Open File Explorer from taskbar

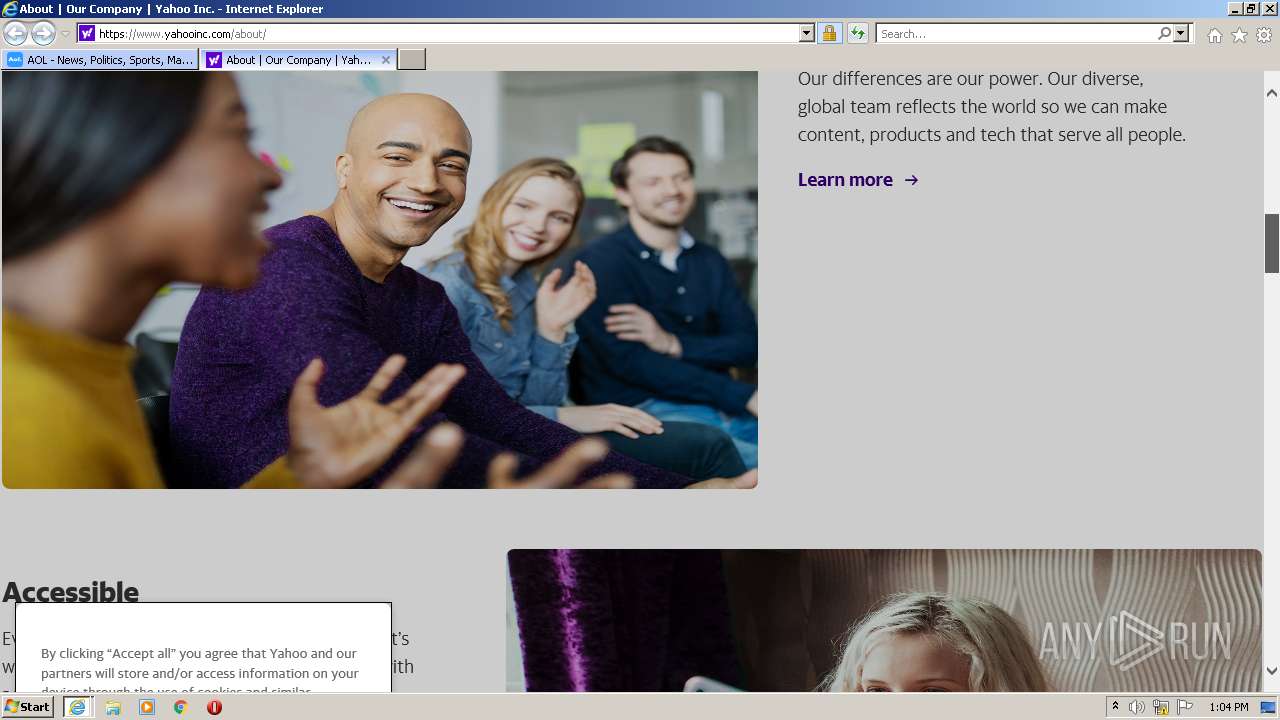point(113,707)
